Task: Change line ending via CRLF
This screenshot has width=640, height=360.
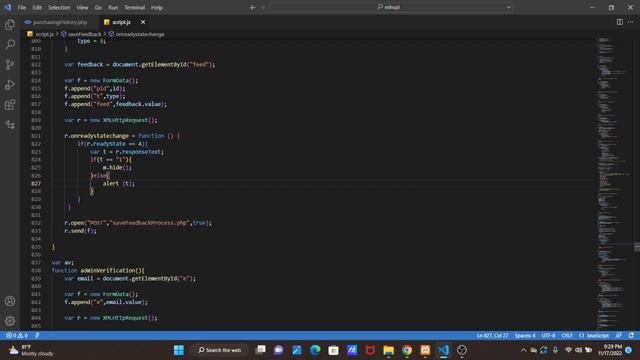Action: (567, 336)
